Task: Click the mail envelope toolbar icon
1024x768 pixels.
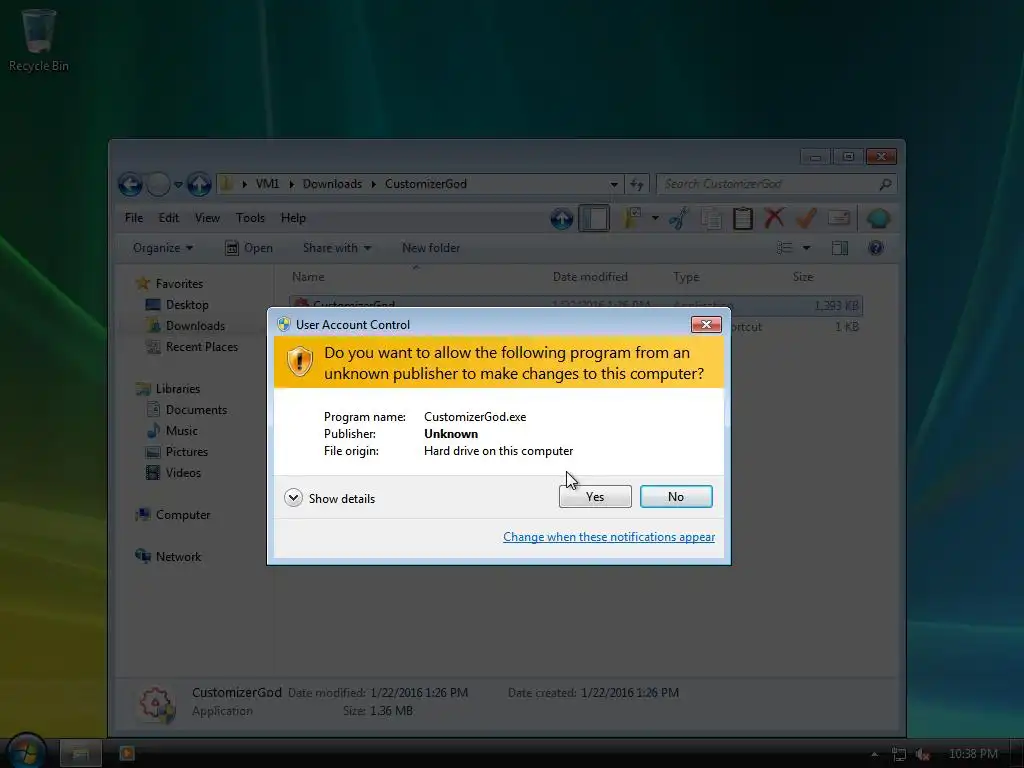Action: click(x=839, y=219)
